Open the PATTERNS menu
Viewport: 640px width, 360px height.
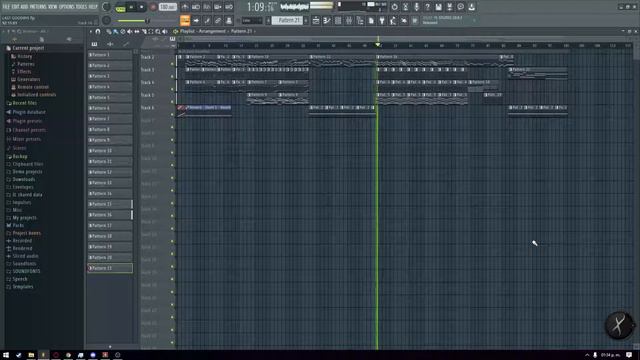tap(38, 7)
